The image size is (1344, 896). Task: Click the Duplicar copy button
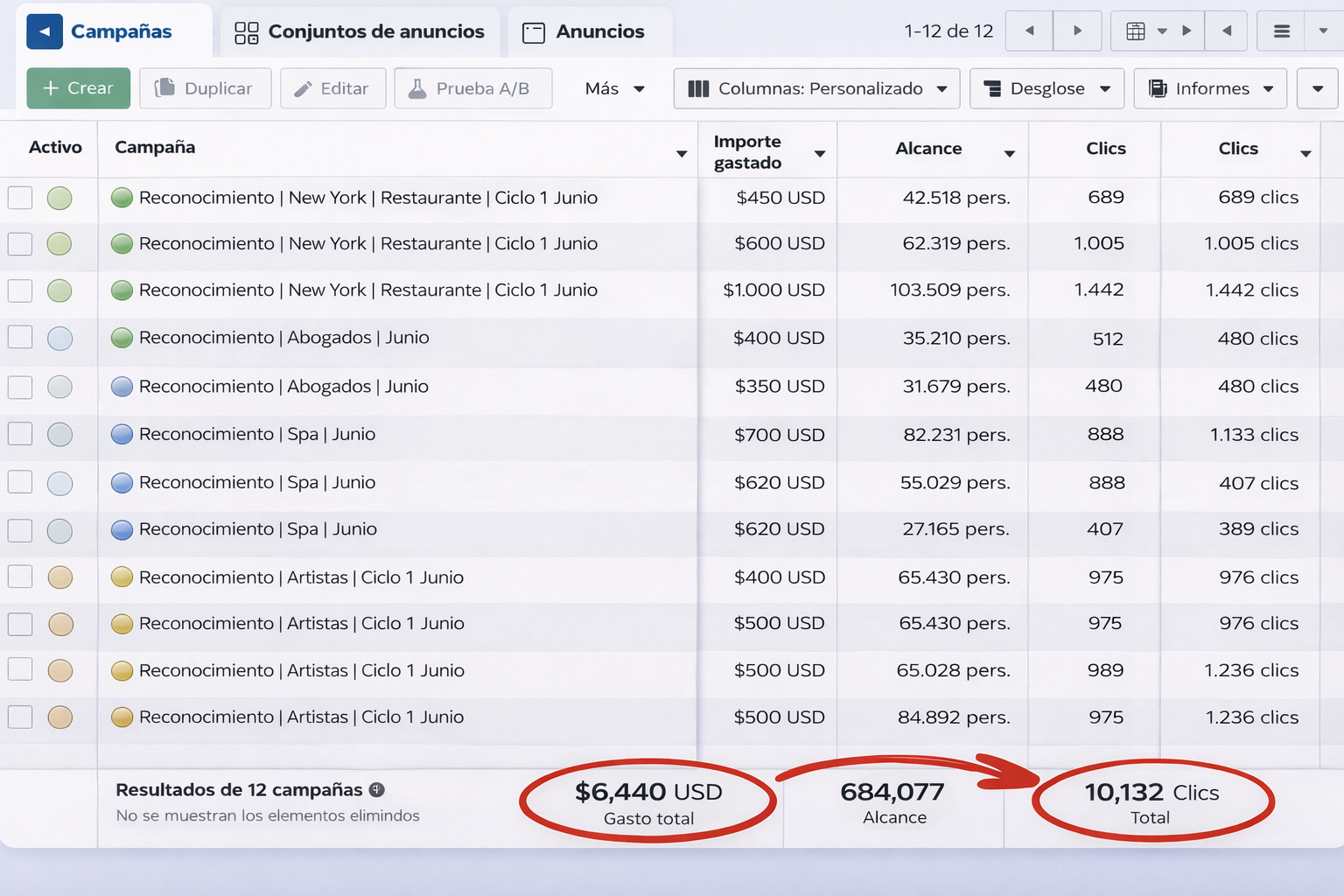pyautogui.click(x=205, y=88)
